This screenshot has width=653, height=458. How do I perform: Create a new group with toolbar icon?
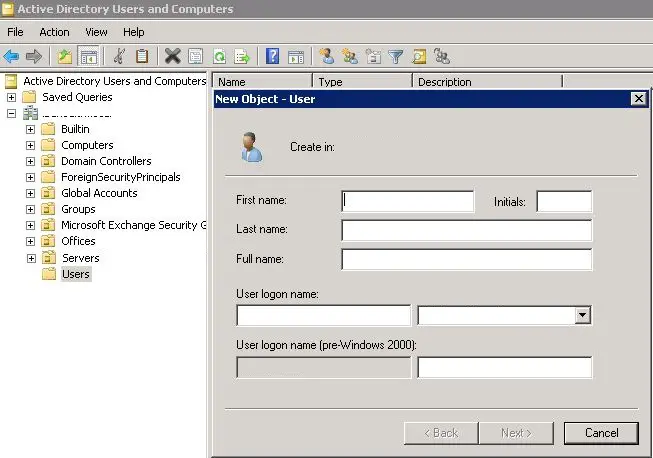[349, 56]
